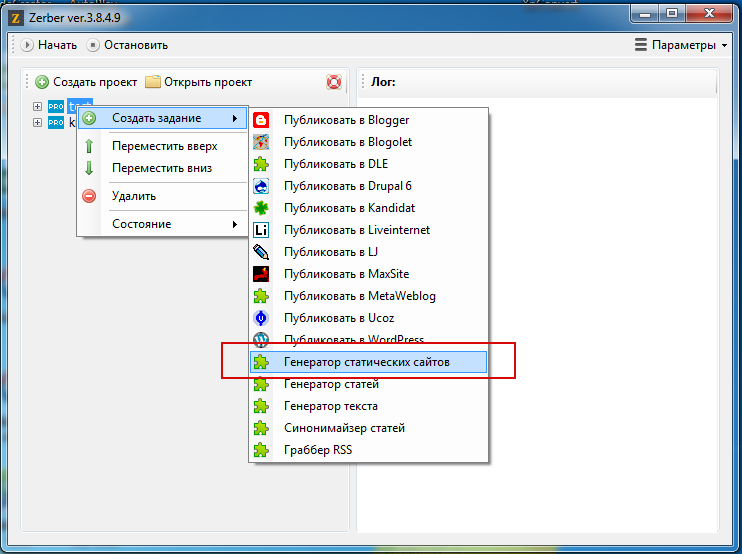Viewport: 742px width, 554px height.
Task: Click puzzle icon beside Синонимайзер статей
Action: click(x=261, y=428)
